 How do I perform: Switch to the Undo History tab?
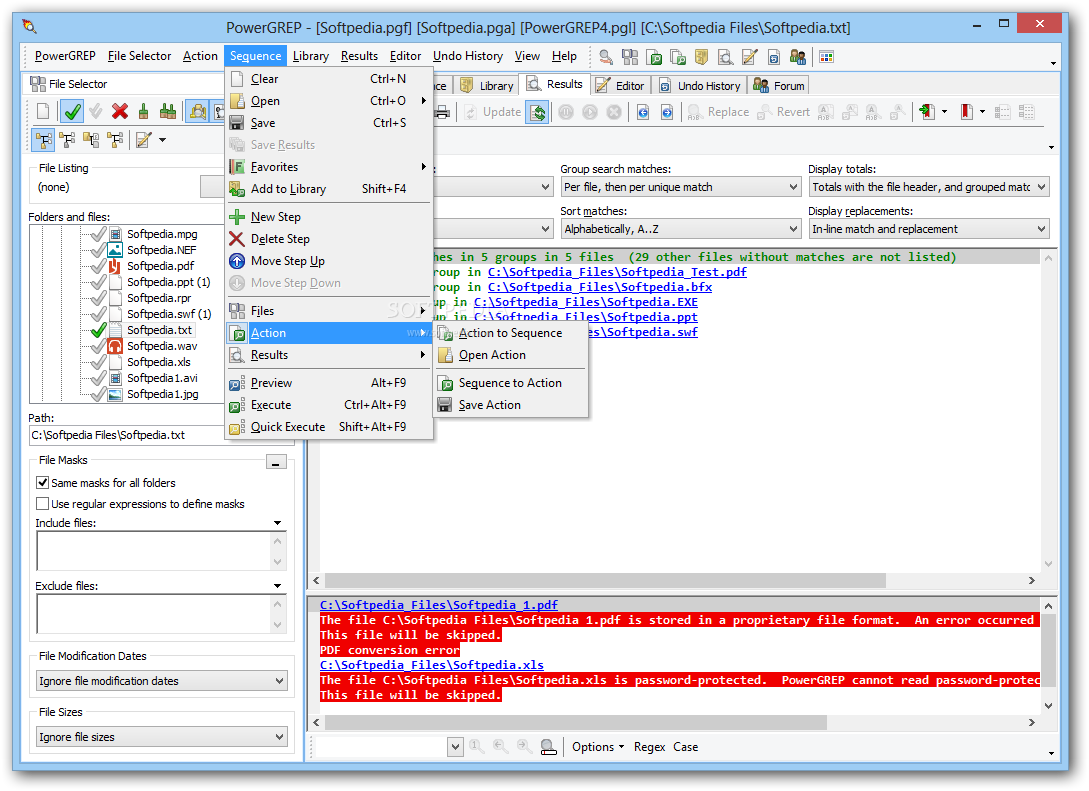(x=700, y=85)
